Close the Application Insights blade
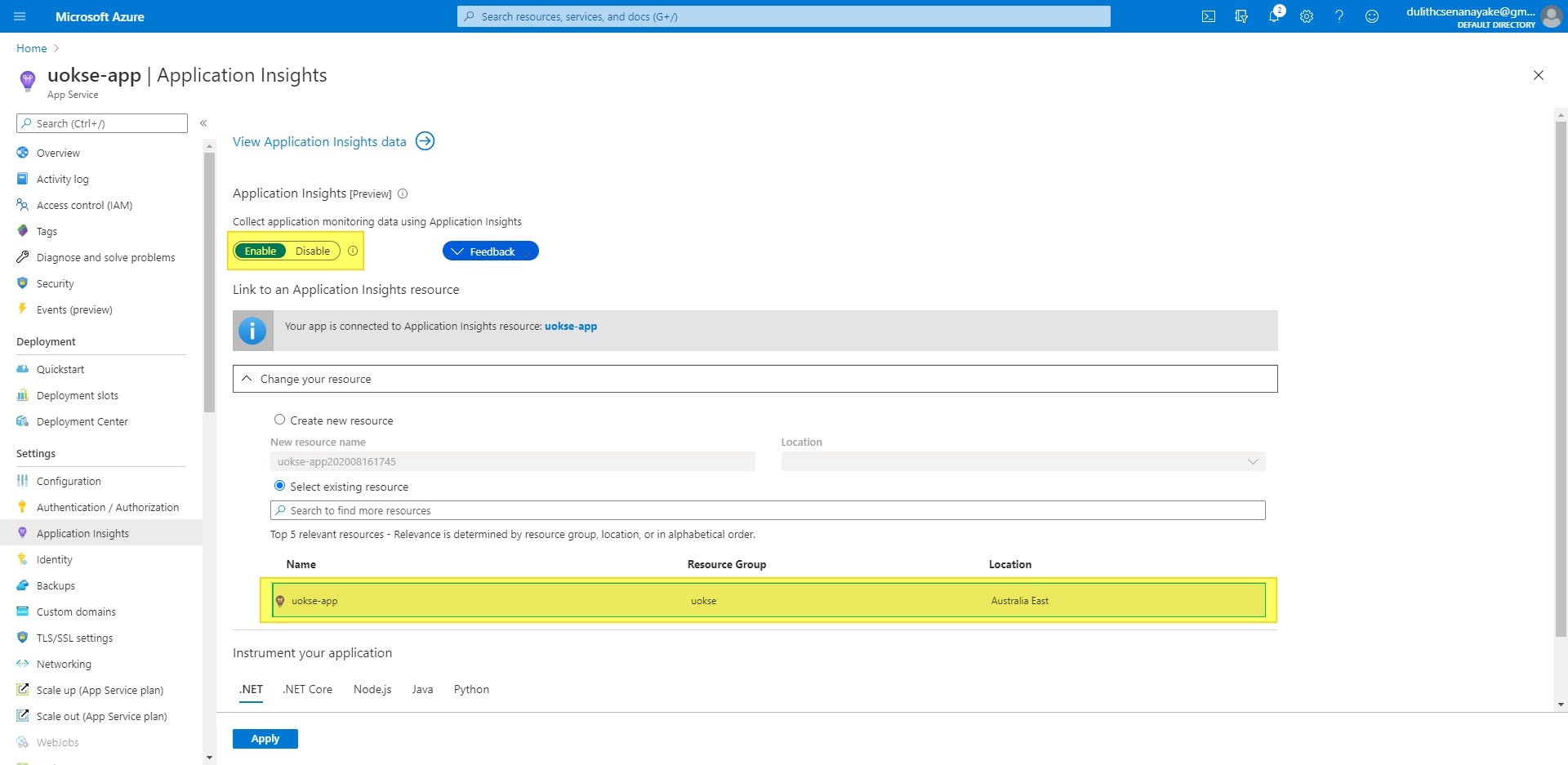The image size is (1568, 765). [1539, 75]
